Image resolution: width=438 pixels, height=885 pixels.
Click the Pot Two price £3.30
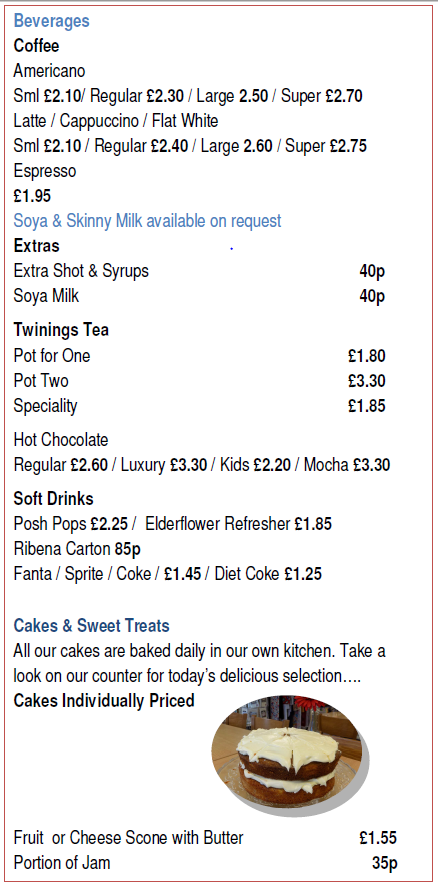click(367, 381)
